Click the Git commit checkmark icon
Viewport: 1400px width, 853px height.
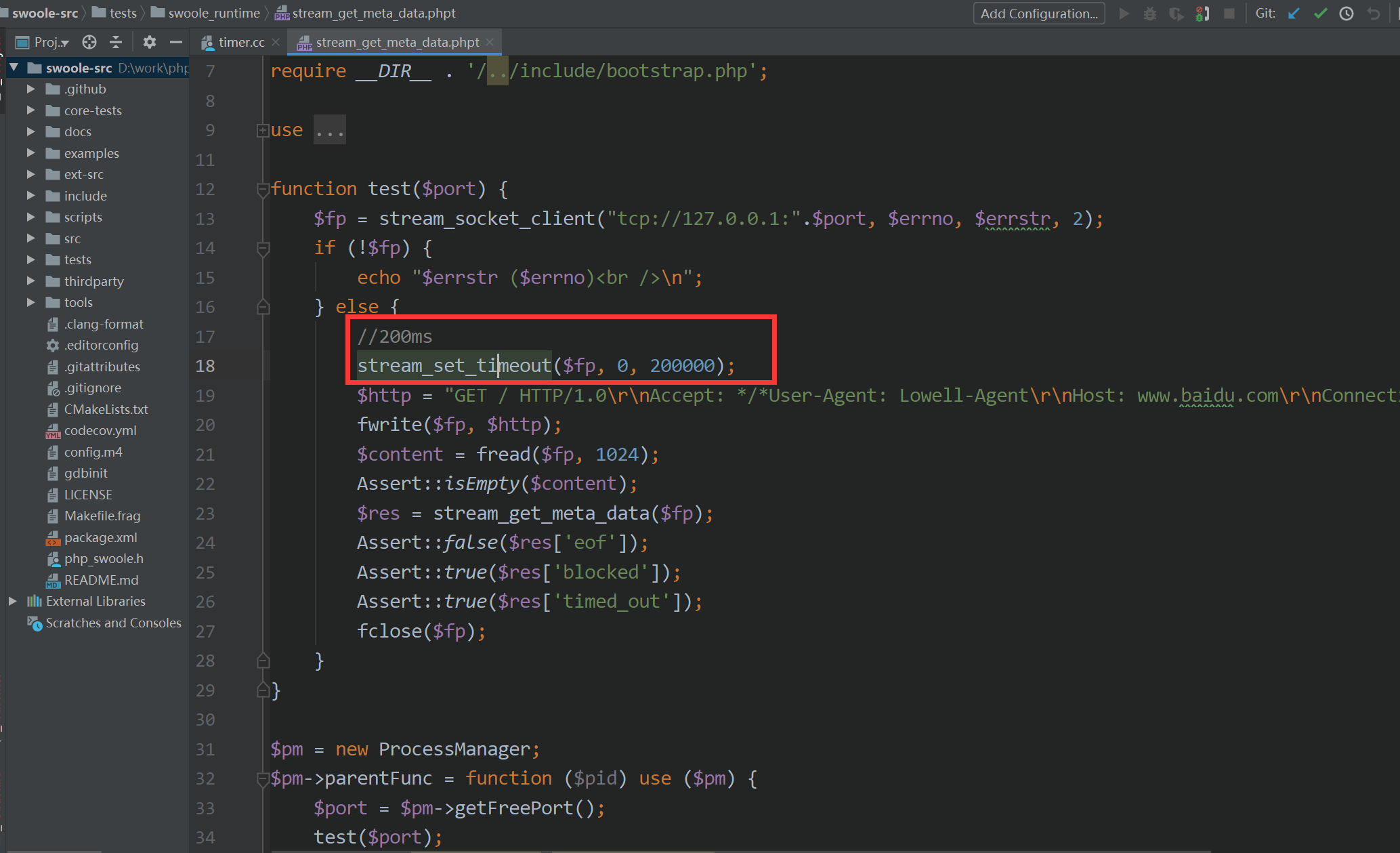click(1320, 14)
